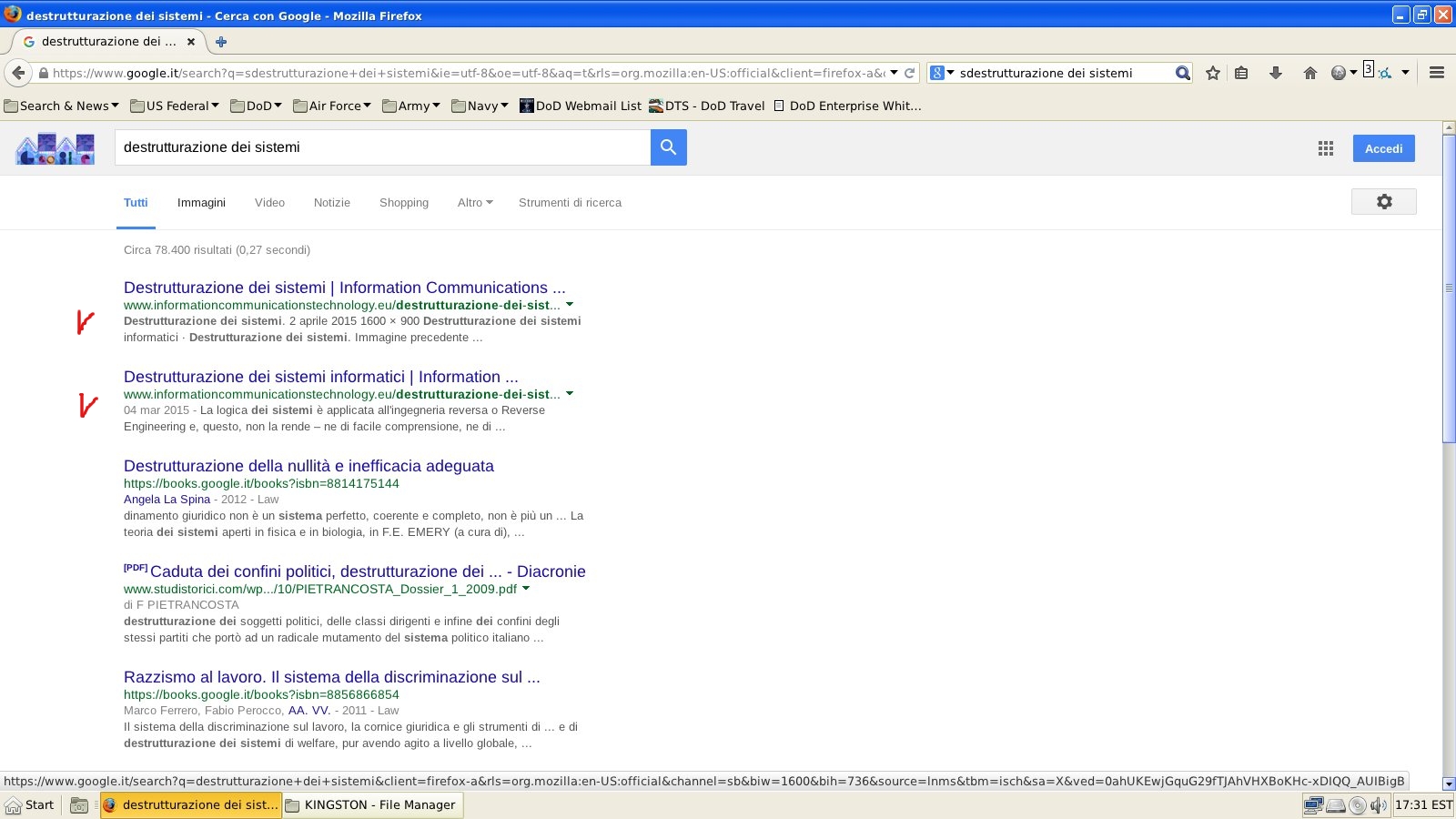Click the volume speaker tray icon
This screenshot has width=1456, height=819.
tap(1379, 804)
